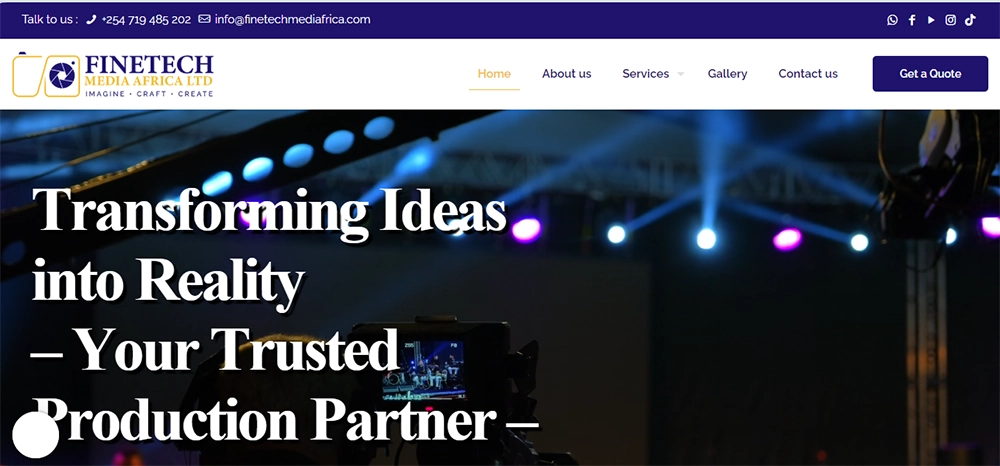Click the FINETECH MEDIA AFRICA LTD logo text
This screenshot has height=466, width=1000.
[x=149, y=75]
